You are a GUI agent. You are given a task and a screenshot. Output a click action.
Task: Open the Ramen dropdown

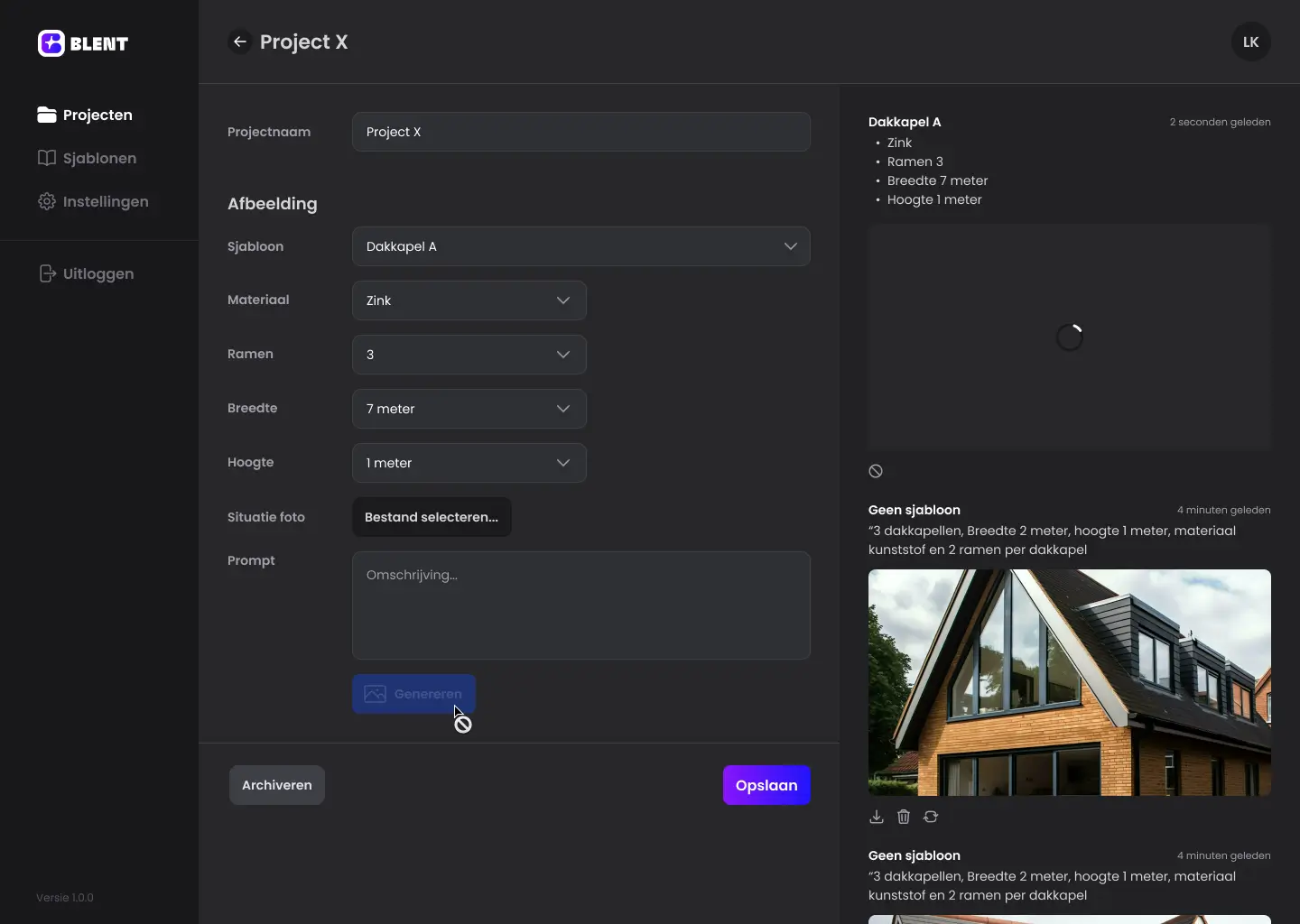(x=469, y=355)
